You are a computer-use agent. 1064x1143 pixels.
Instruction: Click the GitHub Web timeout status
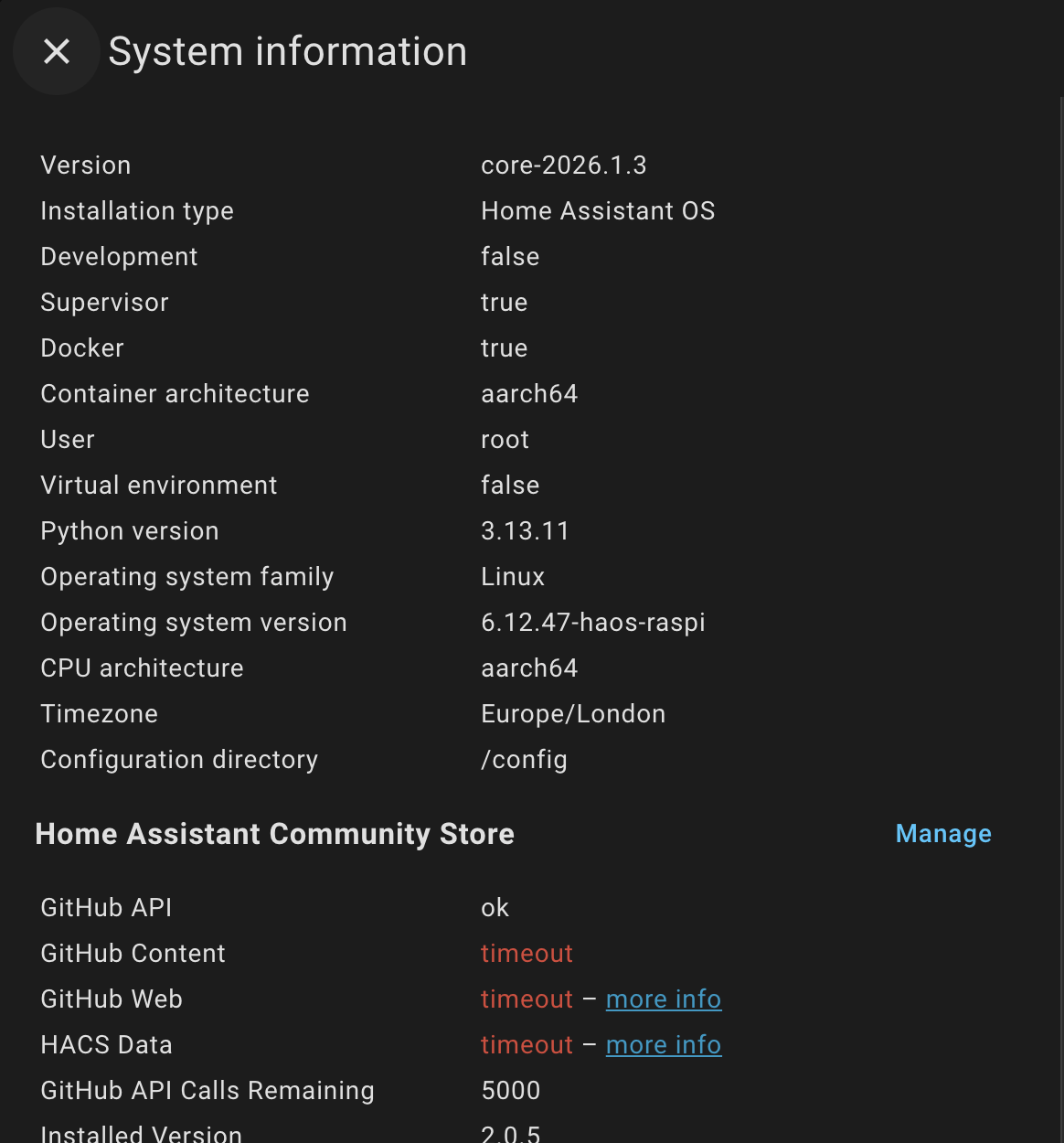point(527,999)
